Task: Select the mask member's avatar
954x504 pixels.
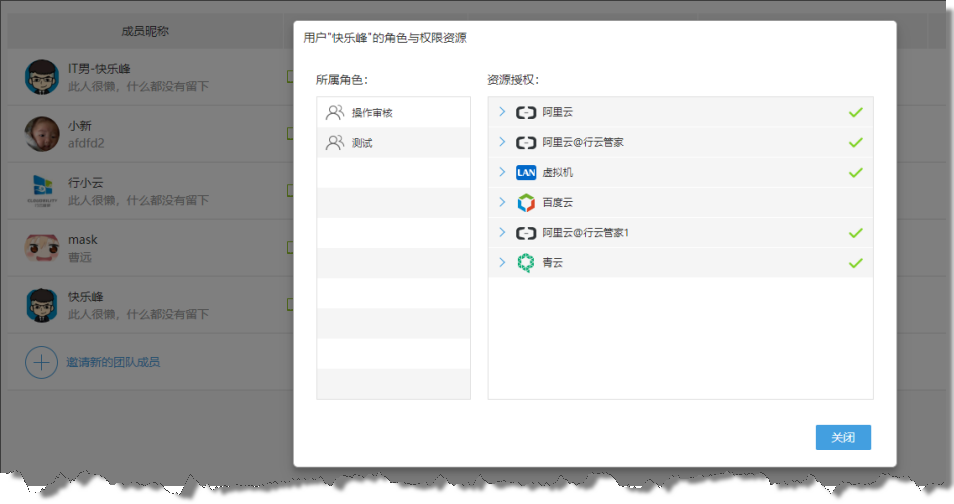Action: [x=41, y=248]
